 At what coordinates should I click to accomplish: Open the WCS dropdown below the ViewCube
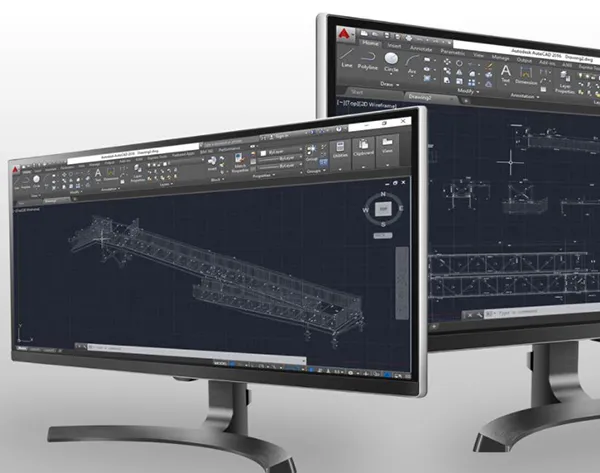click(383, 236)
